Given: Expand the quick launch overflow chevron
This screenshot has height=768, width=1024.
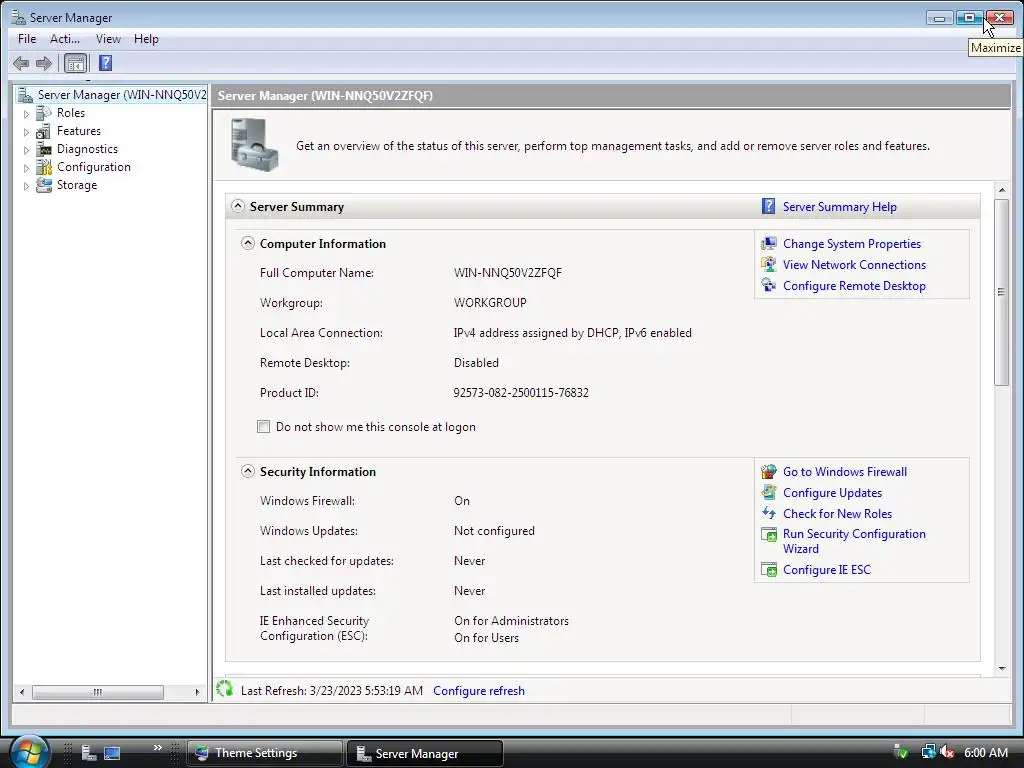Looking at the screenshot, I should click(157, 748).
